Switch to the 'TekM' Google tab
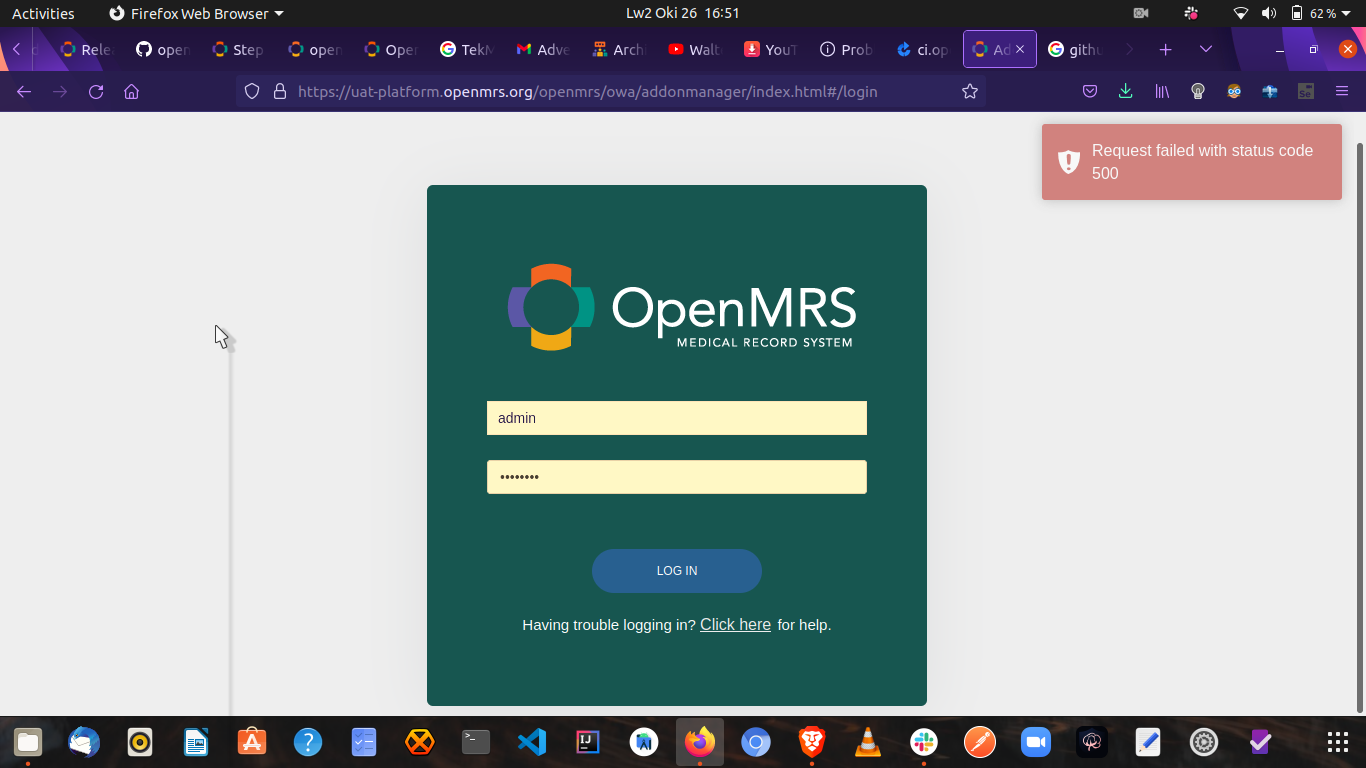 (x=467, y=49)
